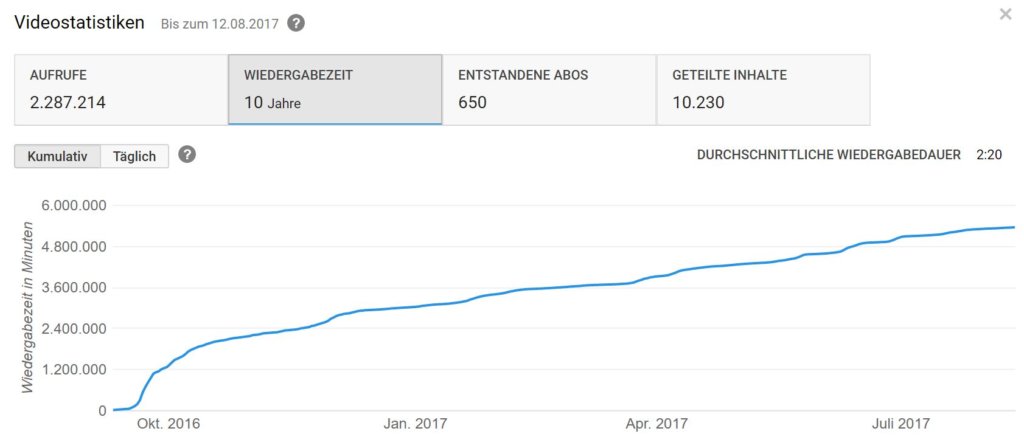Open the Entstandene Abos tab
Viewport: 1024px width, 448px height.
click(x=549, y=89)
